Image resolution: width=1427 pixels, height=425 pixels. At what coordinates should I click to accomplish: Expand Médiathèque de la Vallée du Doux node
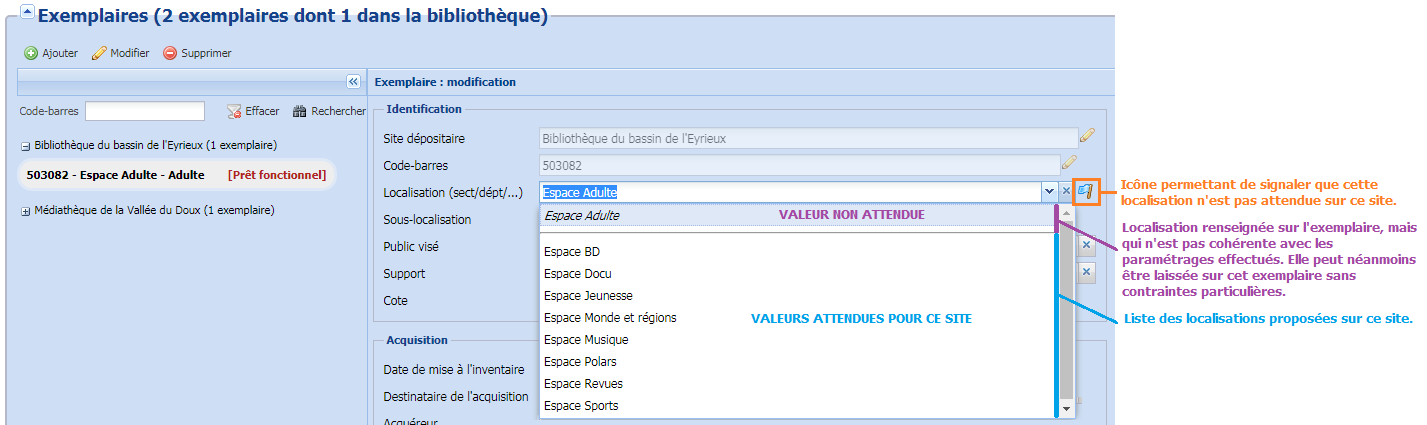[25, 211]
